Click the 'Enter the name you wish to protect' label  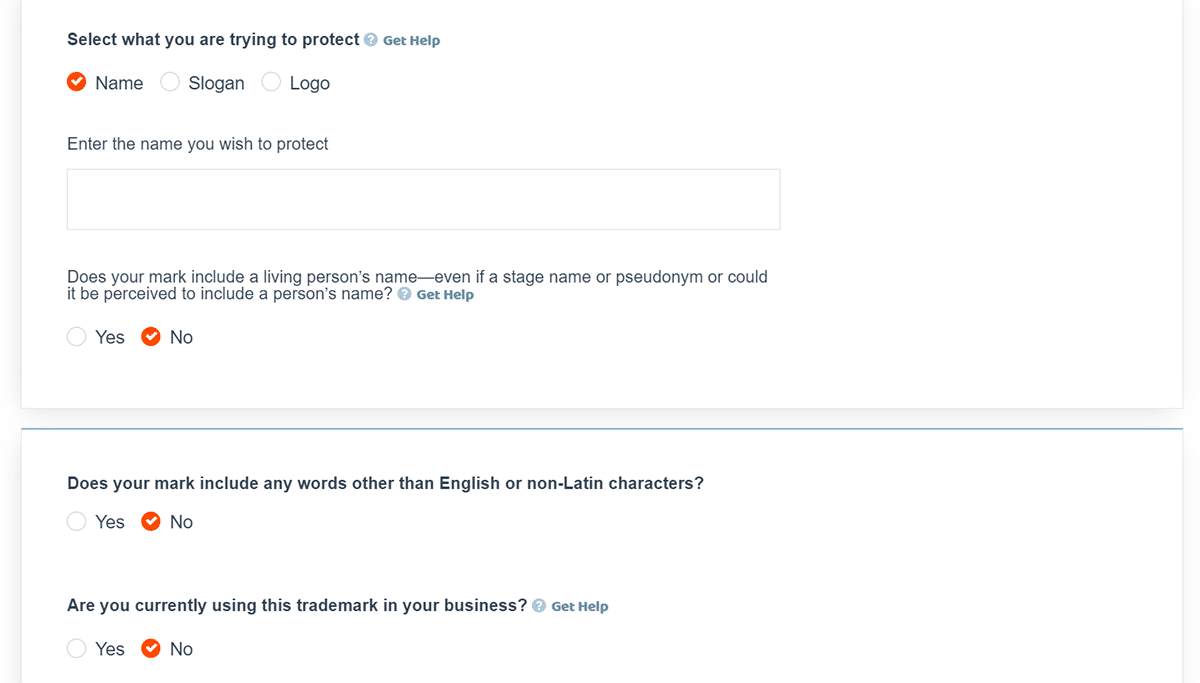198,144
